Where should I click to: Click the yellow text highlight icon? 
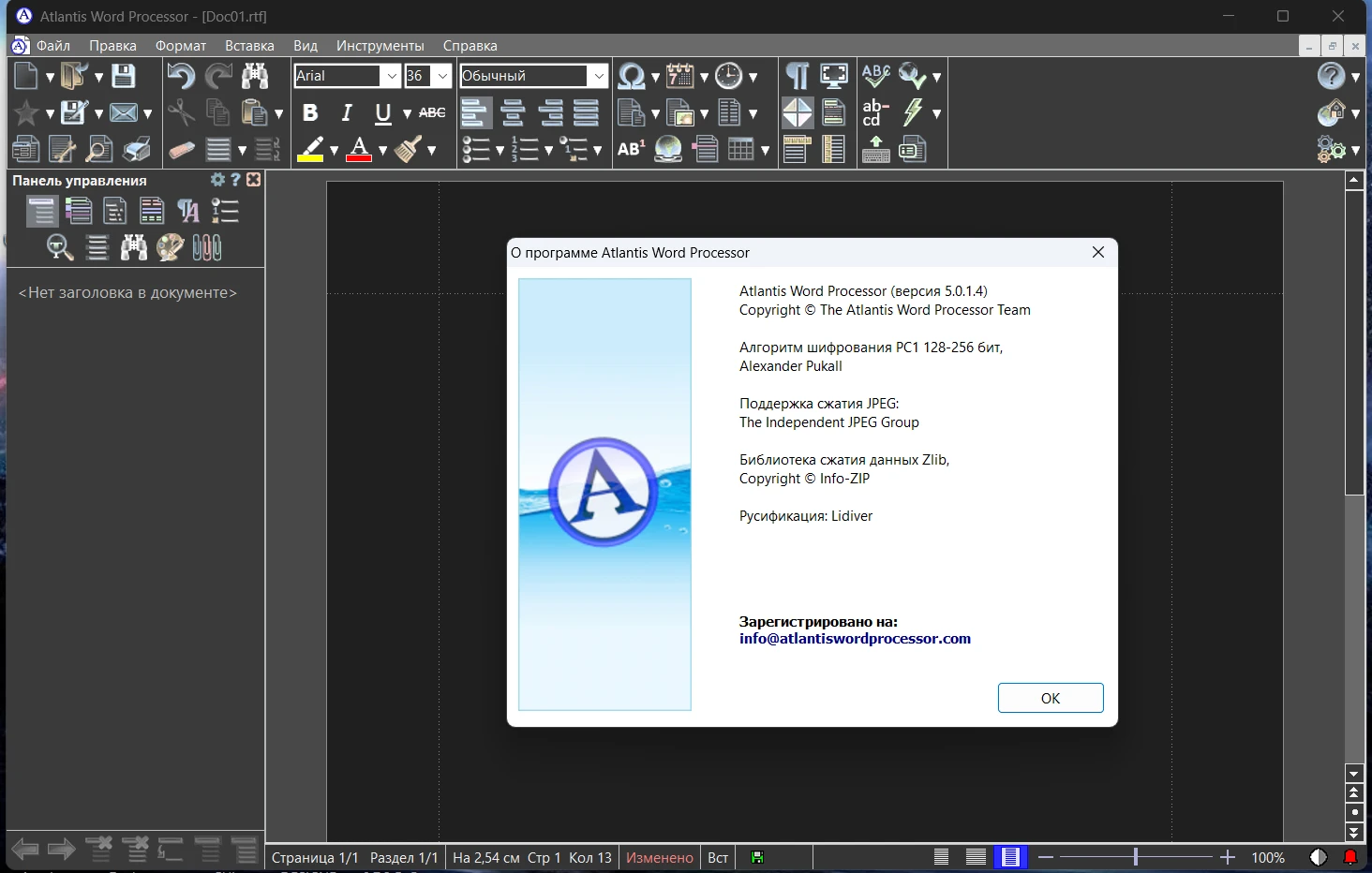pyautogui.click(x=310, y=149)
